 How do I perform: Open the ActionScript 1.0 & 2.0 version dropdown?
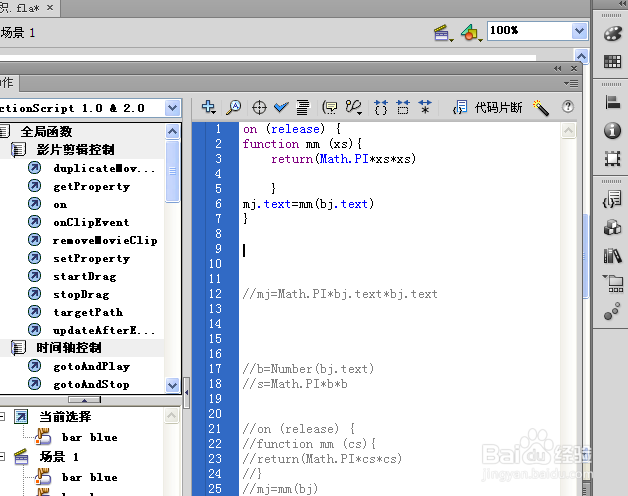point(172,108)
